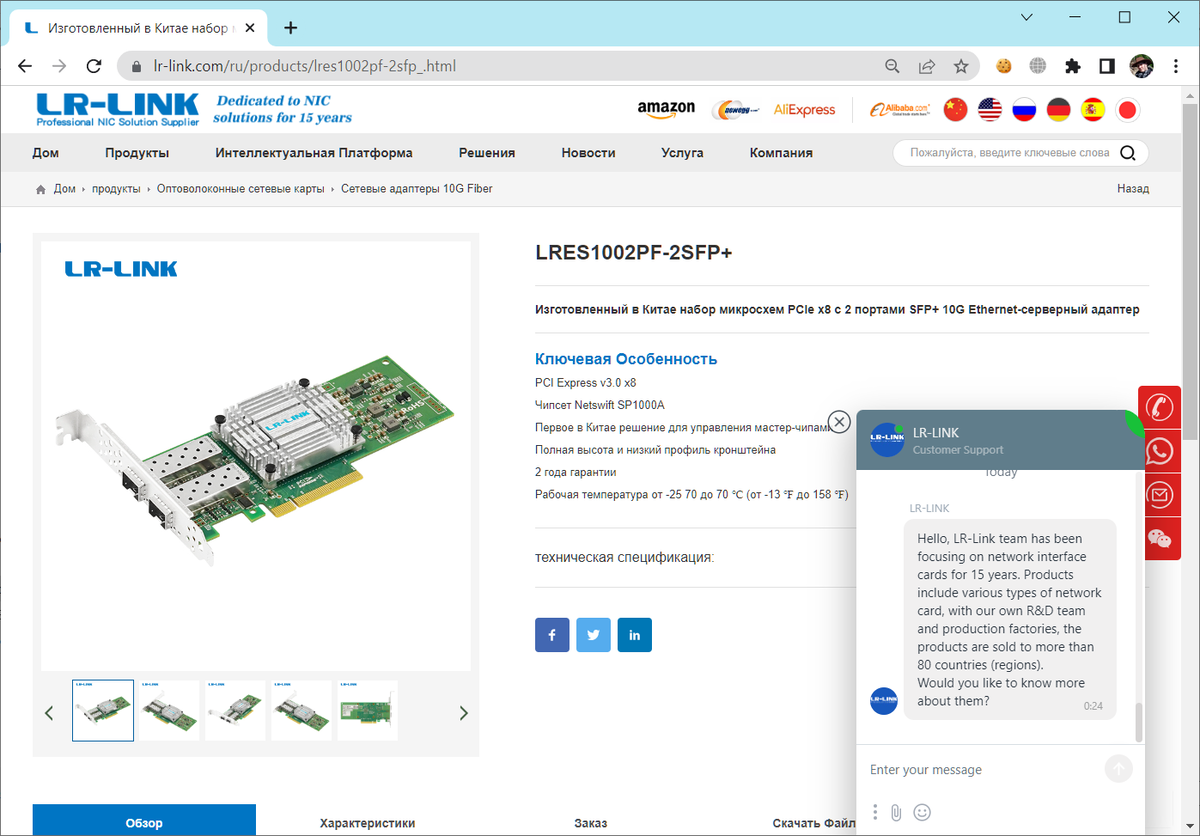Close the LR-LINK chat widget
Viewport: 1200px width, 836px height.
point(840,422)
